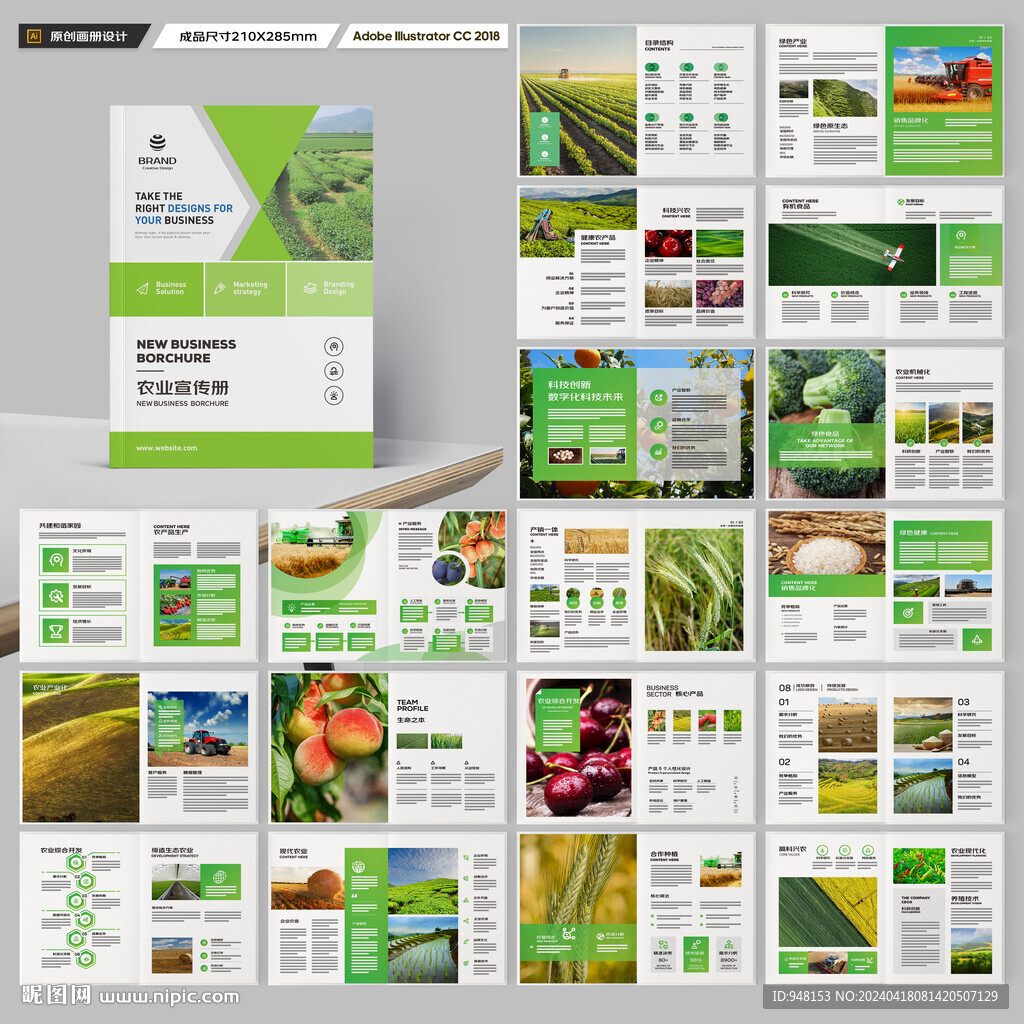Open the 产销一体 wheat spread
Screen dimensions: 1024x1024
point(636,585)
